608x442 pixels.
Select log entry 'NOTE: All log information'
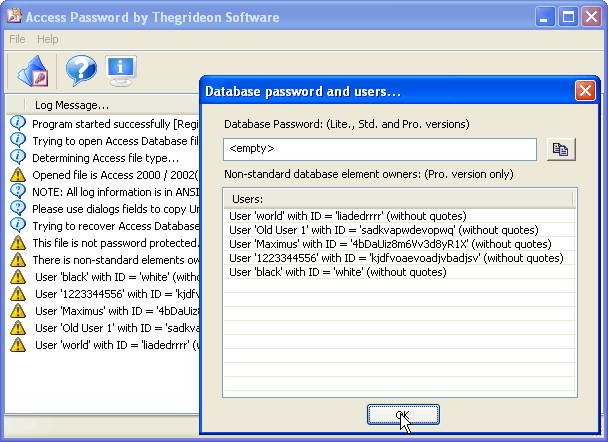pyautogui.click(x=103, y=192)
